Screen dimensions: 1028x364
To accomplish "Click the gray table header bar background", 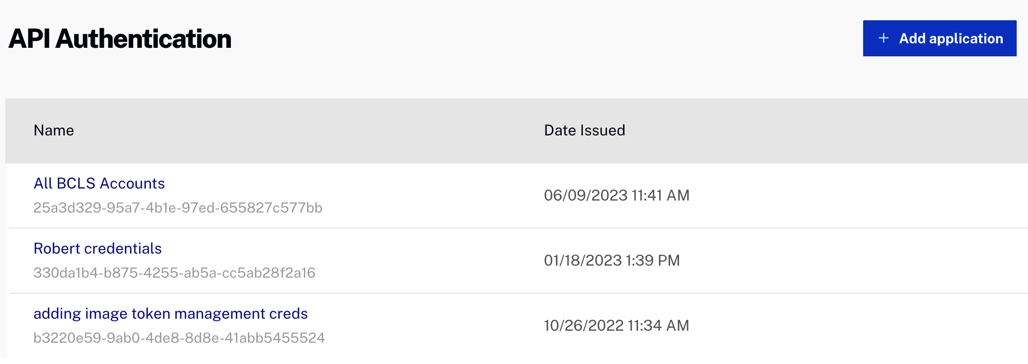I will point(517,131).
